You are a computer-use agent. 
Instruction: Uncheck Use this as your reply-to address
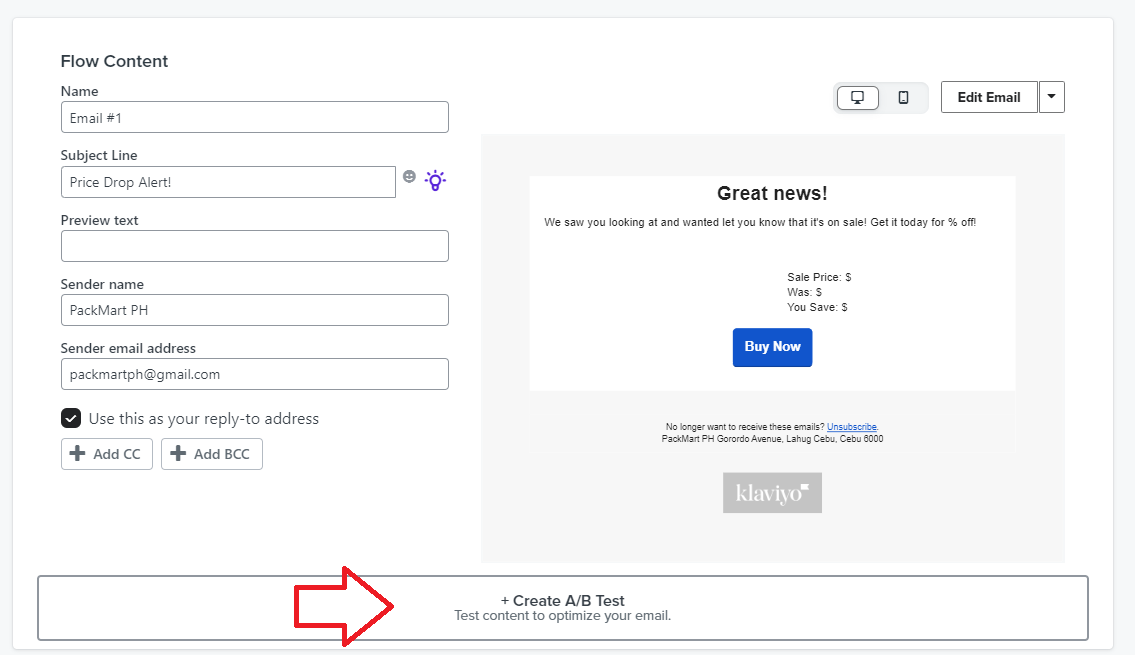pos(71,418)
